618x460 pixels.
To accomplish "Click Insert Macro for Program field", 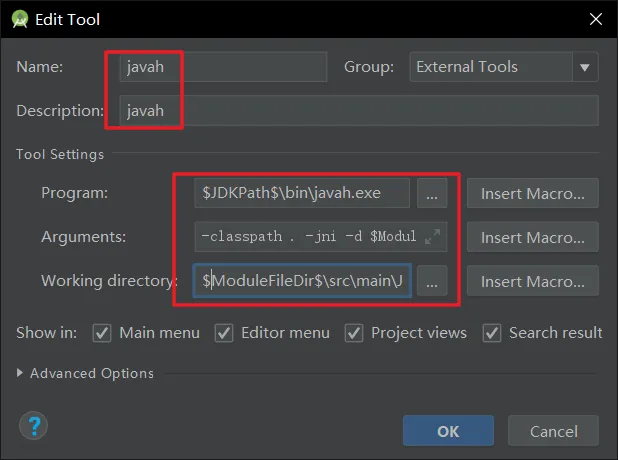I will point(539,195).
